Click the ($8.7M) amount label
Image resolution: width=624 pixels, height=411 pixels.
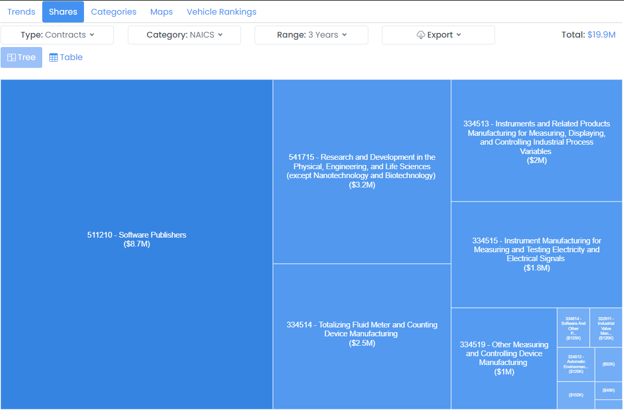(136, 244)
